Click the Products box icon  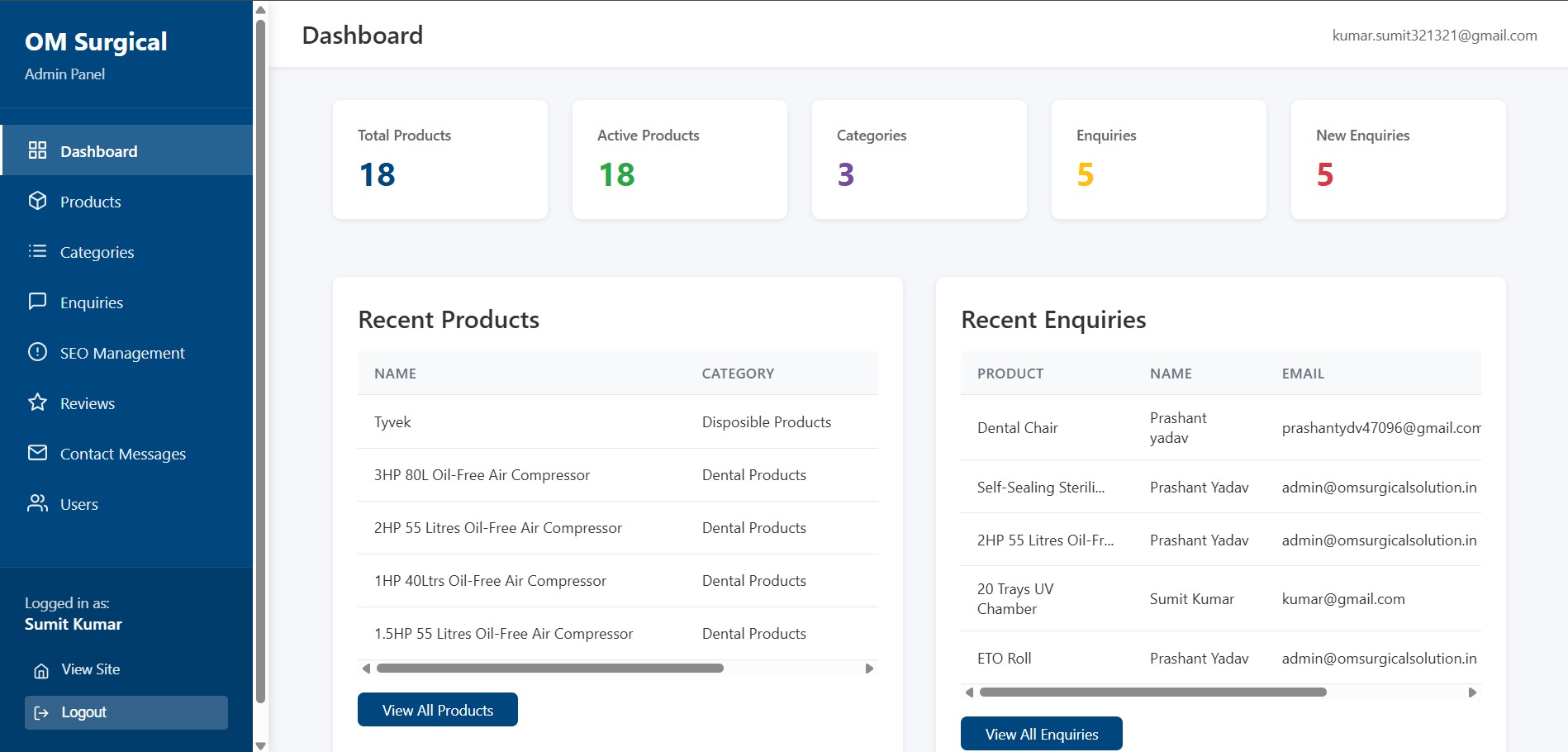[37, 201]
